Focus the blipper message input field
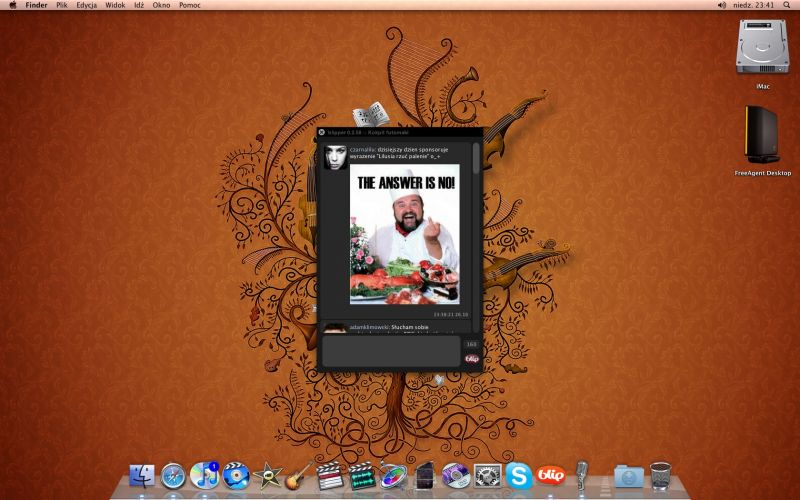The image size is (800, 500). [391, 351]
